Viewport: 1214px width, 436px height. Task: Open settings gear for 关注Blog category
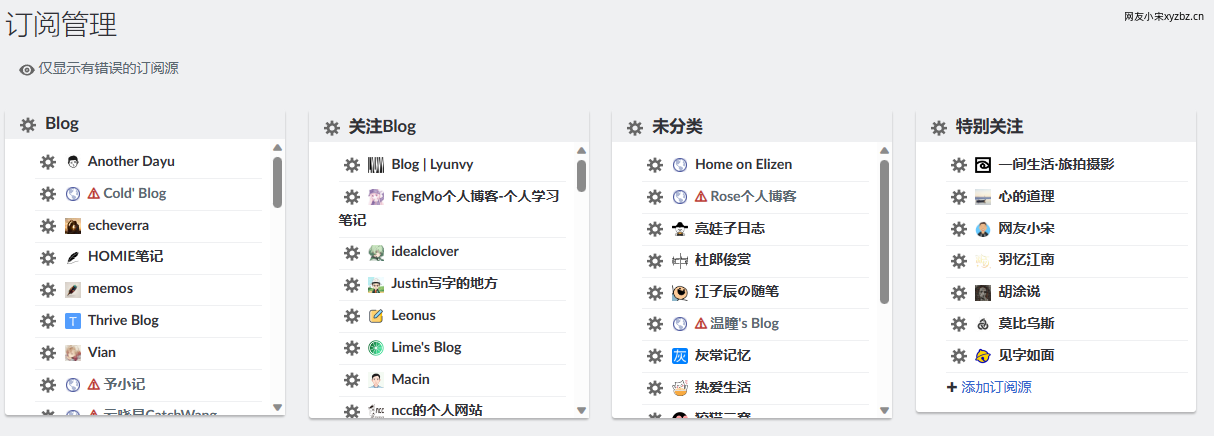(x=332, y=128)
